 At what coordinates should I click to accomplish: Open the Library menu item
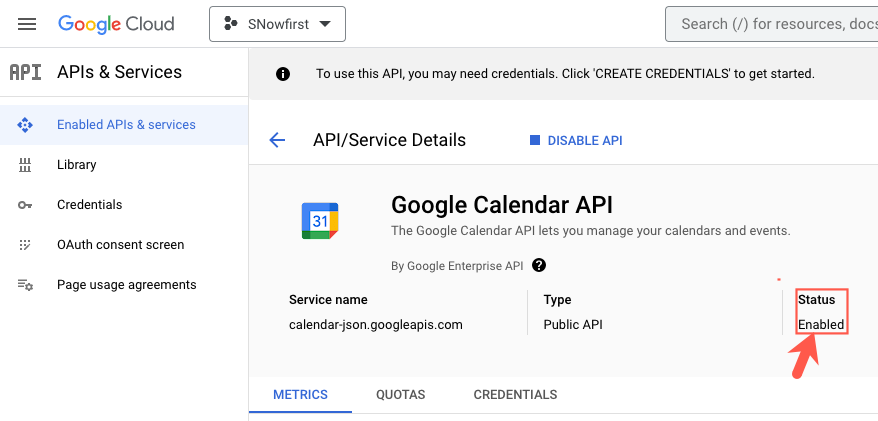coord(124,165)
